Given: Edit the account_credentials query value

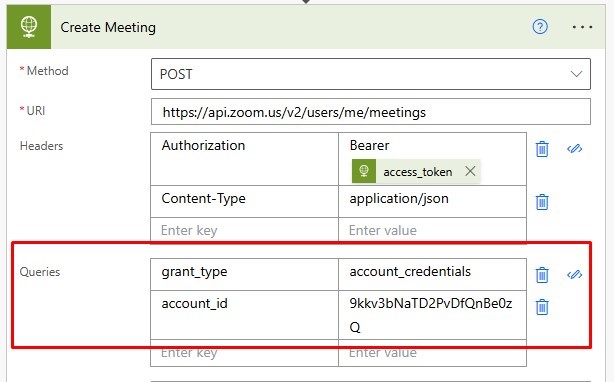Looking at the screenshot, I should point(432,274).
